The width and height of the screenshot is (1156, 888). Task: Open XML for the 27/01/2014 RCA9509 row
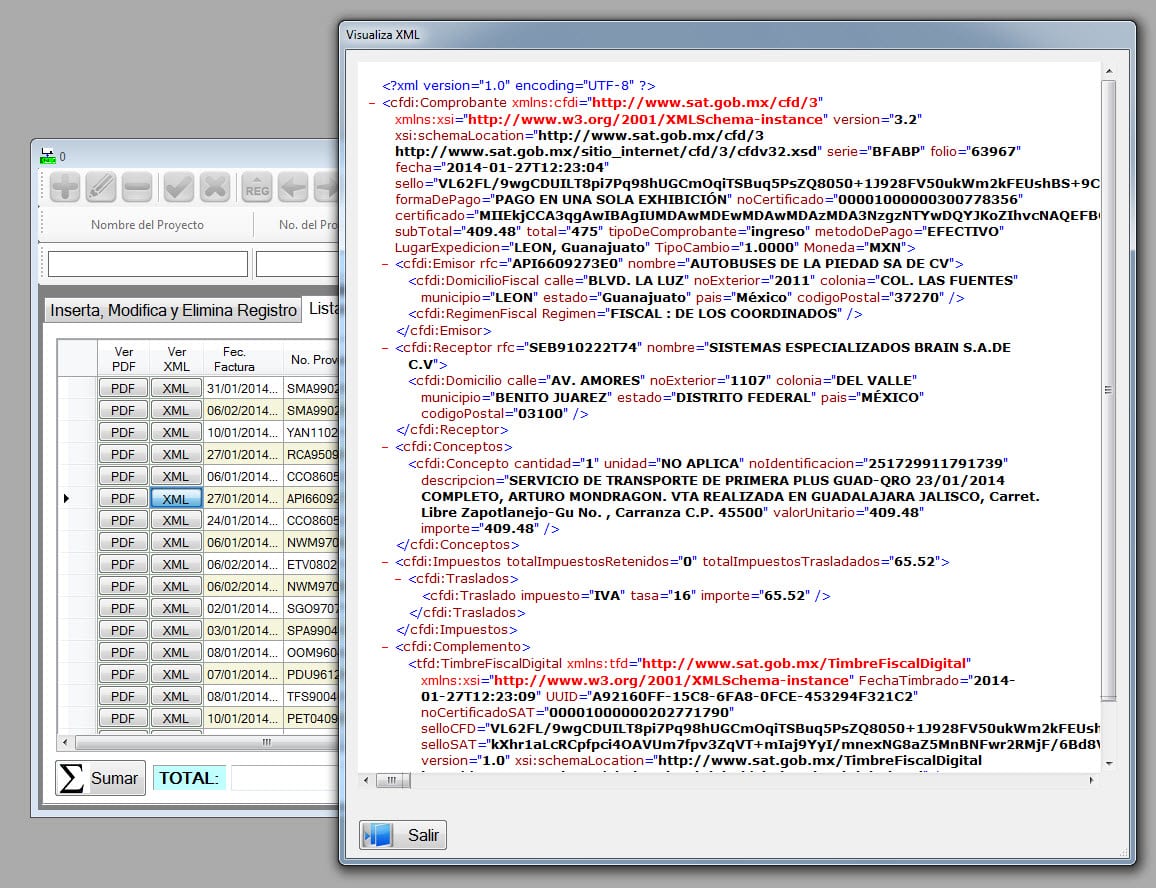(175, 454)
